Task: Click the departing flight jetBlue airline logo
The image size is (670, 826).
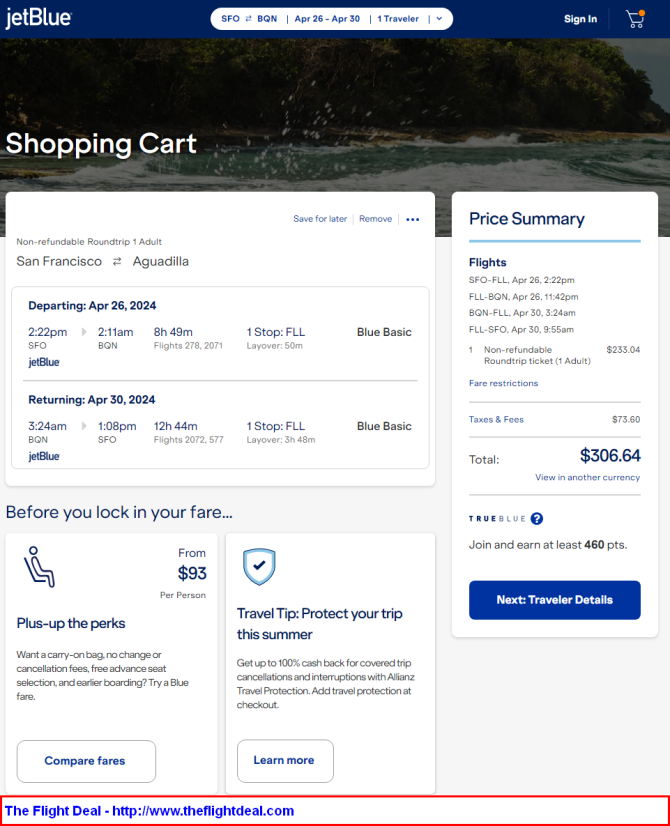Action: 44,362
